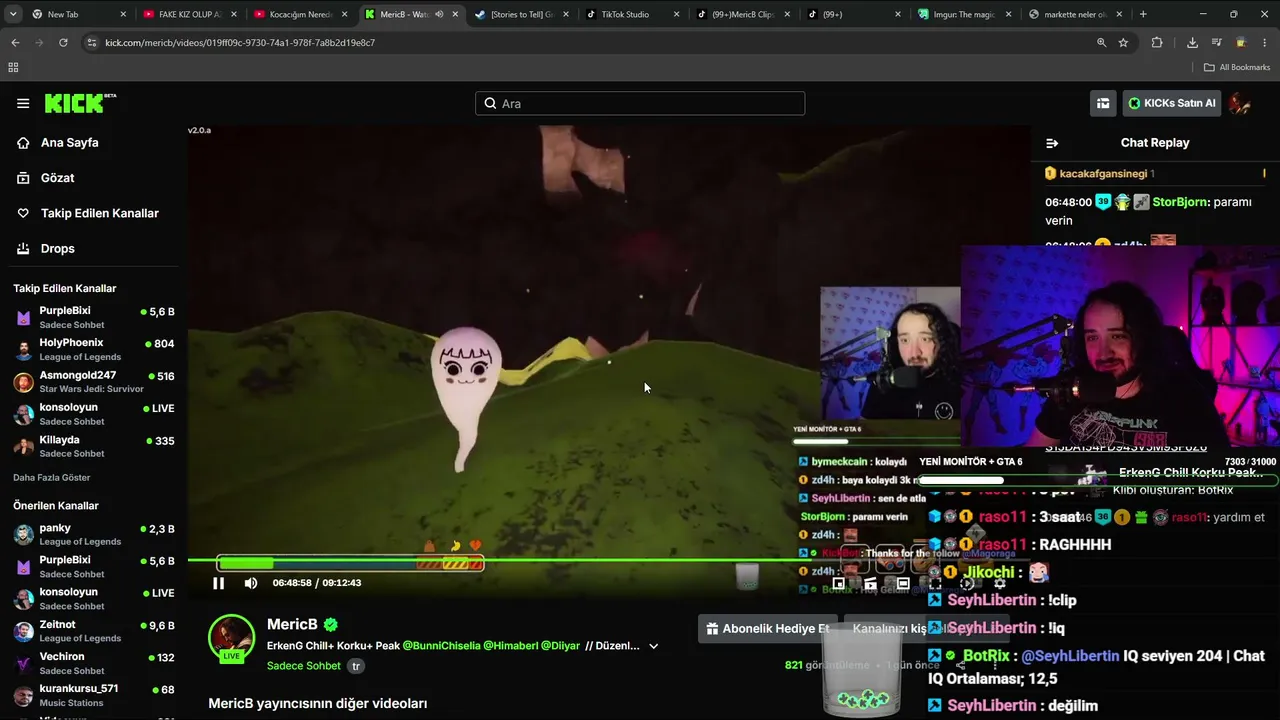Click the @Diiyar mention link
Screen dimensions: 1280x720
pos(561,646)
